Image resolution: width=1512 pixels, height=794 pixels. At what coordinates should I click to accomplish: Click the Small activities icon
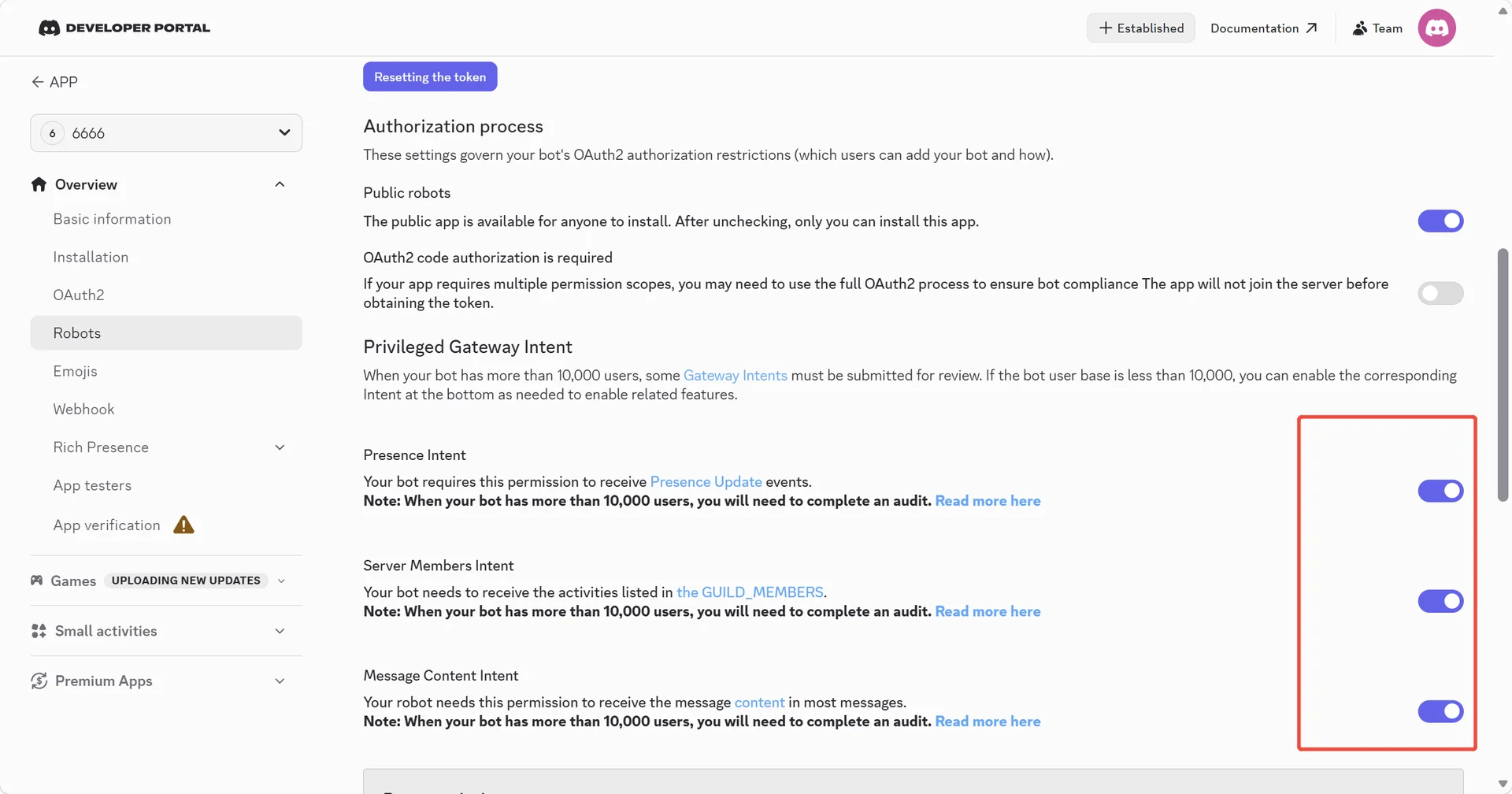coord(39,631)
